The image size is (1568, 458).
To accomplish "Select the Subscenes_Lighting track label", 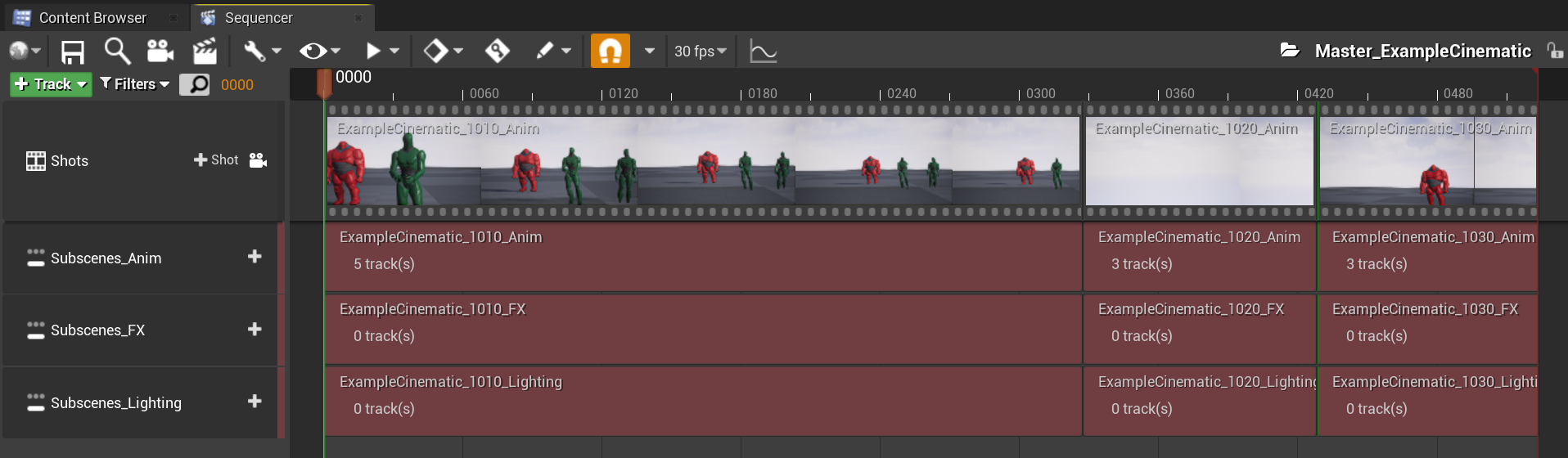I will [116, 403].
